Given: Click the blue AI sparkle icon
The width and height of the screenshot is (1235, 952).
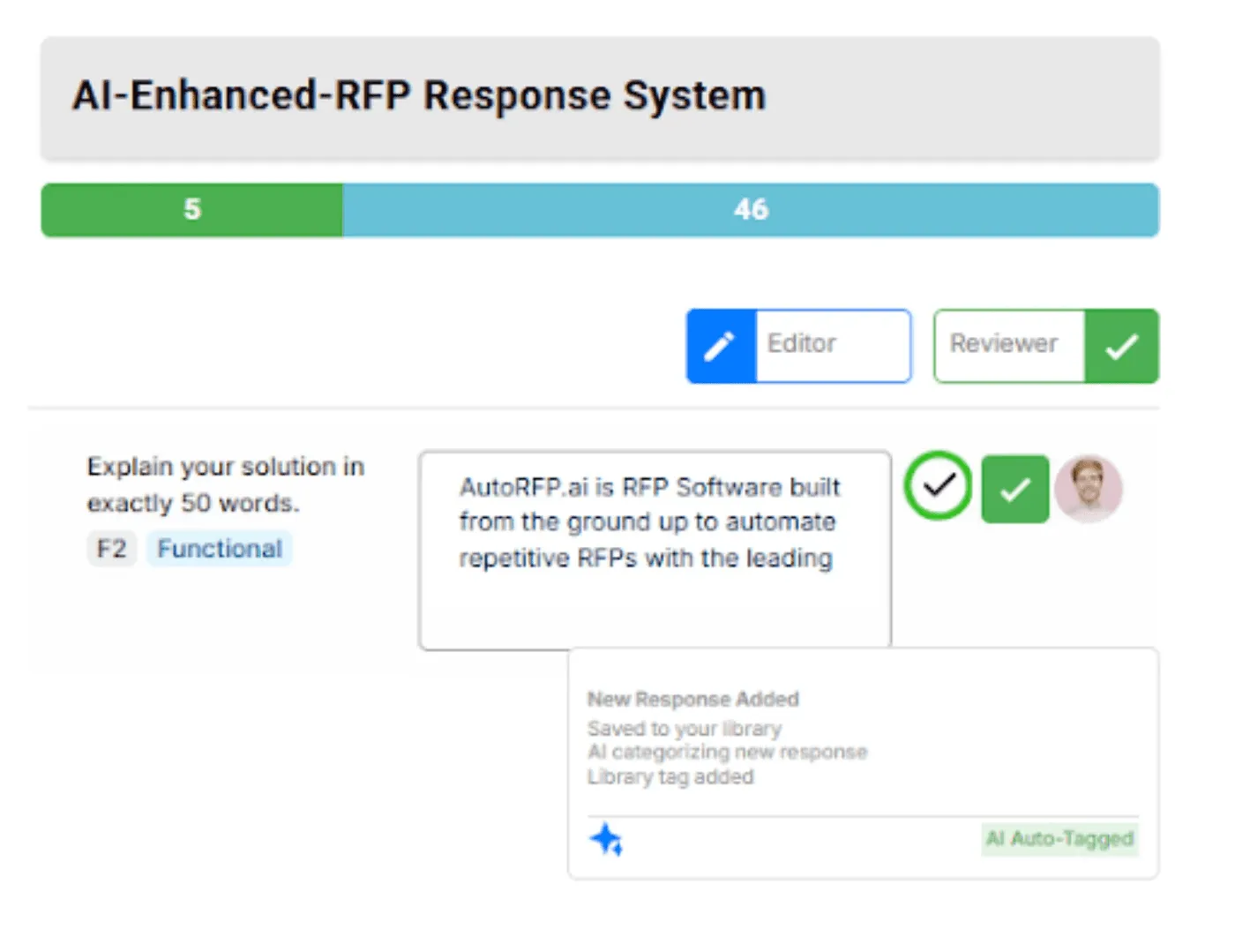Looking at the screenshot, I should click(x=607, y=839).
